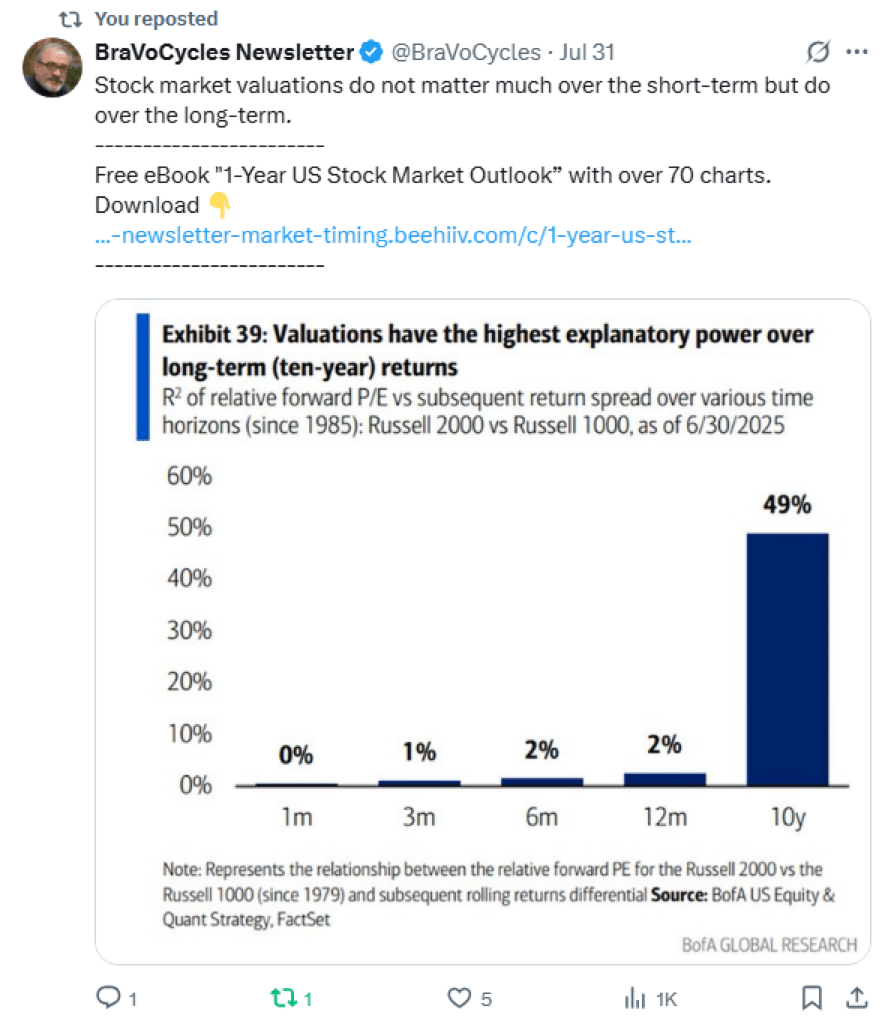
Task: Click the 49% tall 10y bar in chart
Action: point(787,659)
